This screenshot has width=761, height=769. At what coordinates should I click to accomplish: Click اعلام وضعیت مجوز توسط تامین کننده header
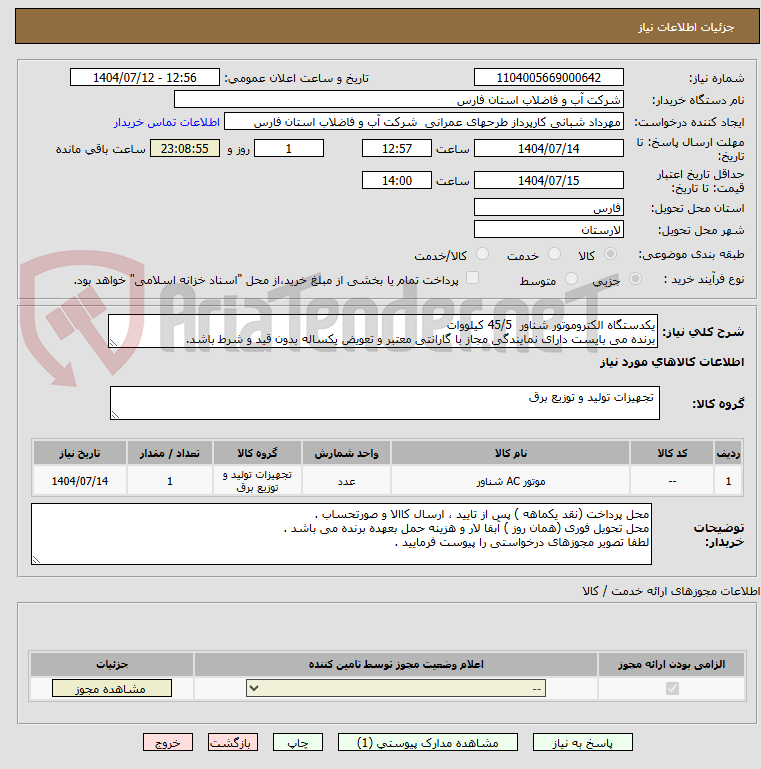396,664
